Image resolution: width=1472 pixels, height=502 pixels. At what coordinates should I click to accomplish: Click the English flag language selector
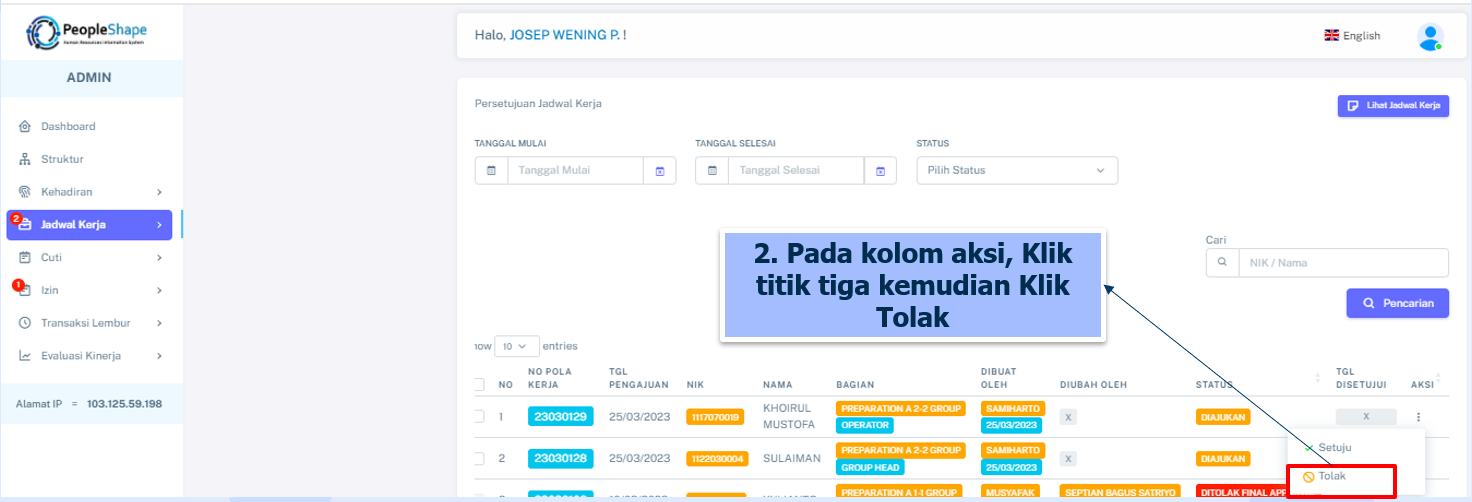pos(1352,36)
